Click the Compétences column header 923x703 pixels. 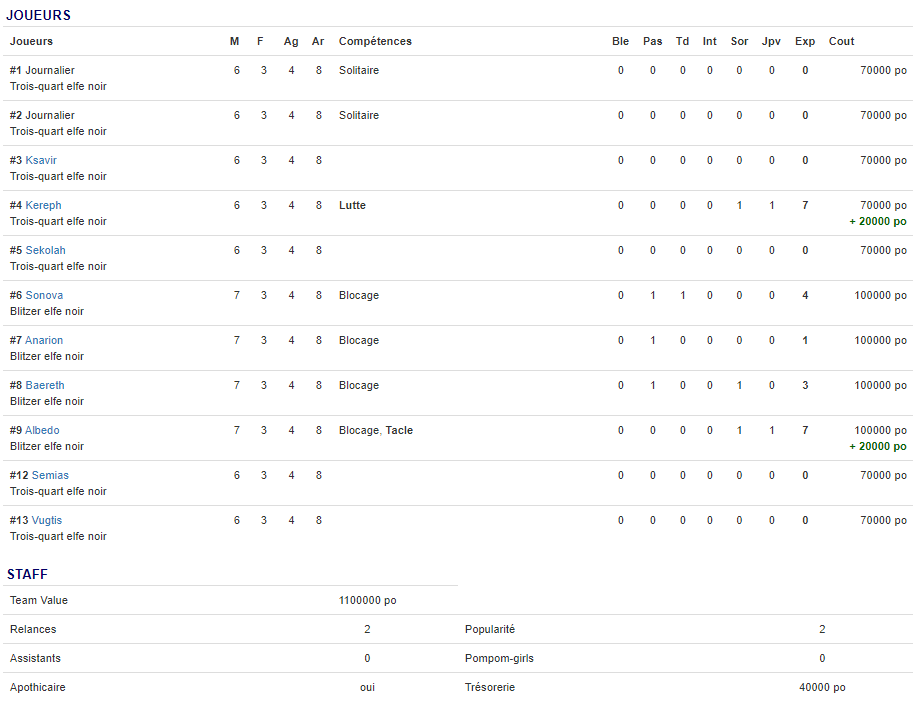375,41
